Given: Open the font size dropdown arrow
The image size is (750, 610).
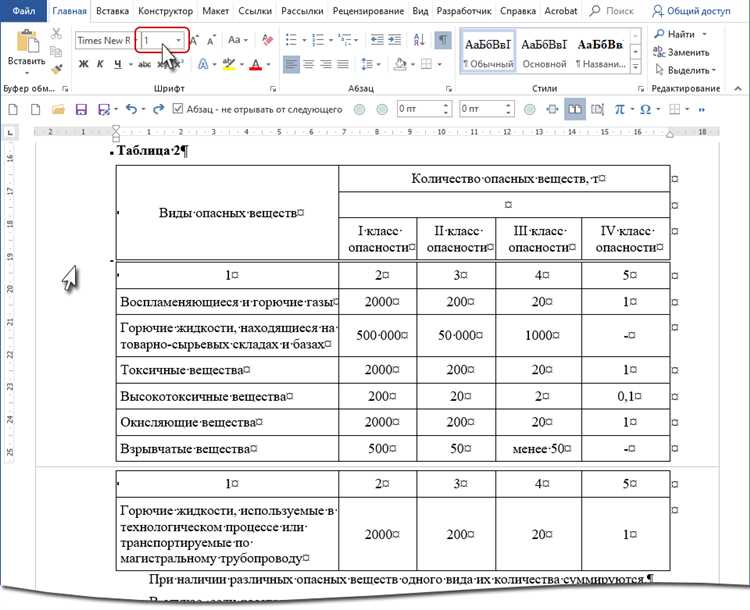Looking at the screenshot, I should tap(178, 40).
